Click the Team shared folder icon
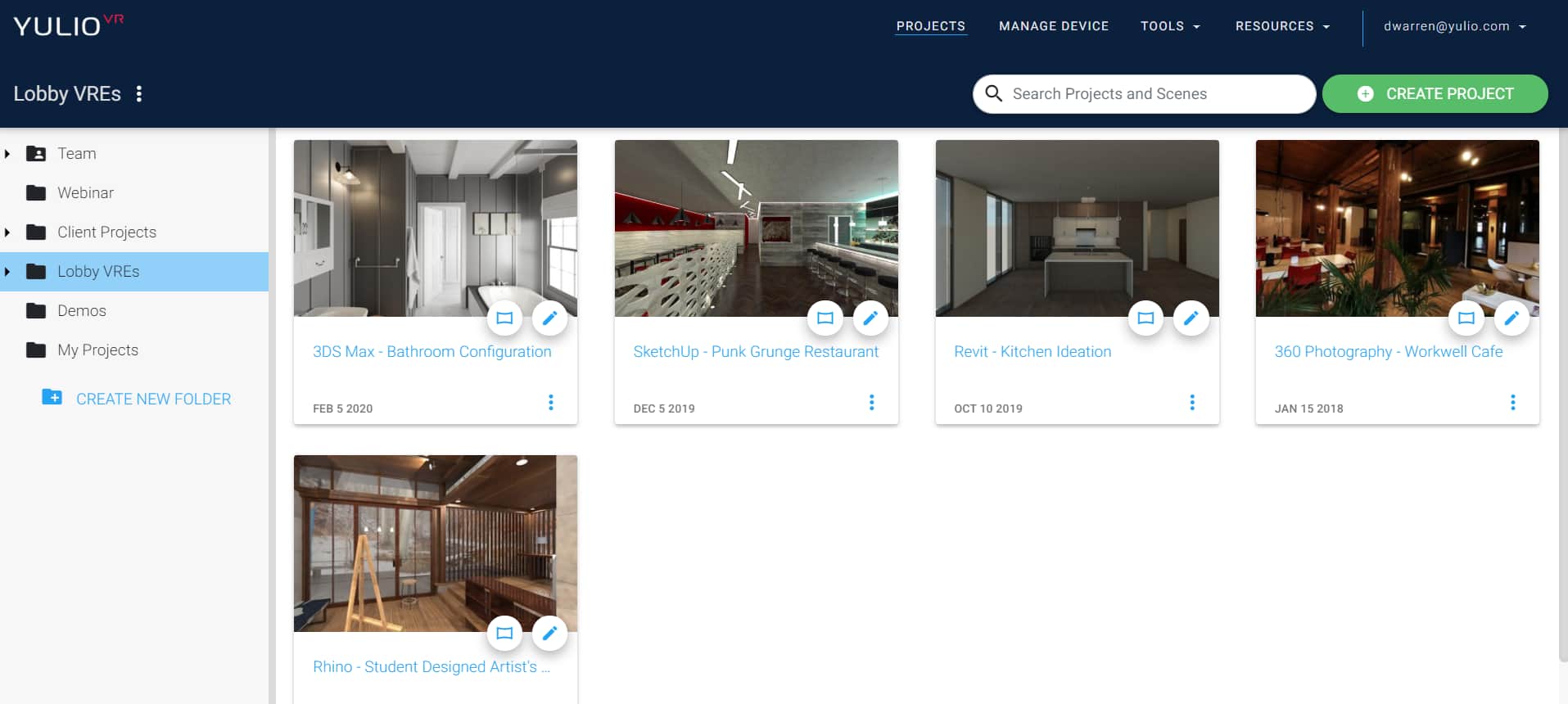1568x704 pixels. tap(36, 153)
